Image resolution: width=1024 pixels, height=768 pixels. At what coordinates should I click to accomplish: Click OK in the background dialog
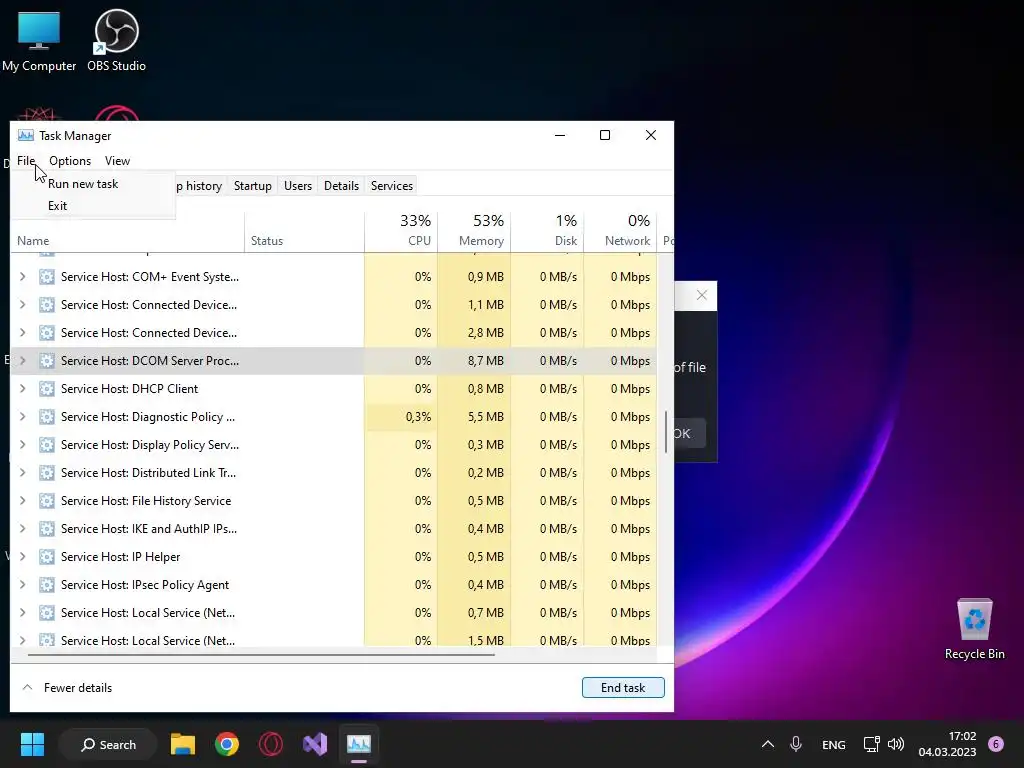(x=690, y=434)
